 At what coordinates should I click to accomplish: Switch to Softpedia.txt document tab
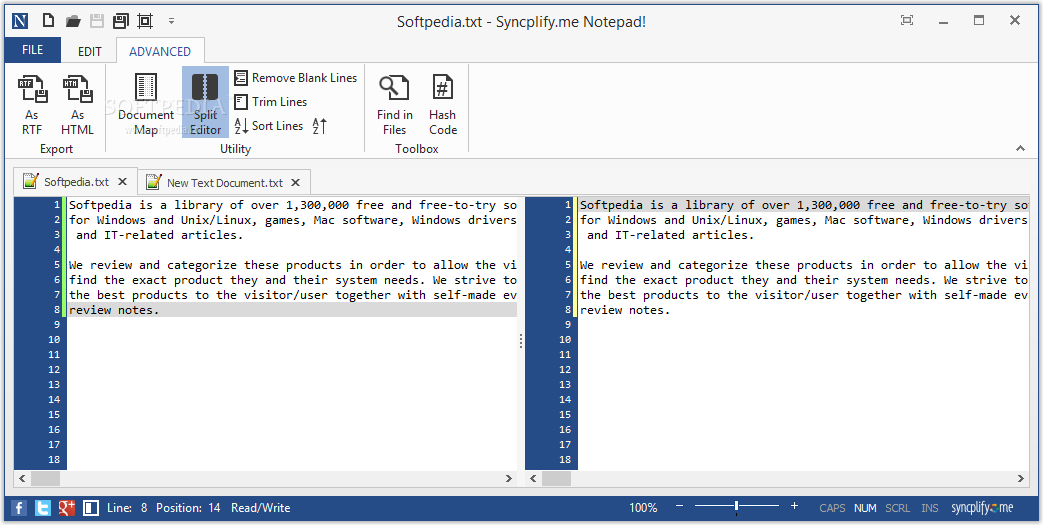tap(76, 182)
